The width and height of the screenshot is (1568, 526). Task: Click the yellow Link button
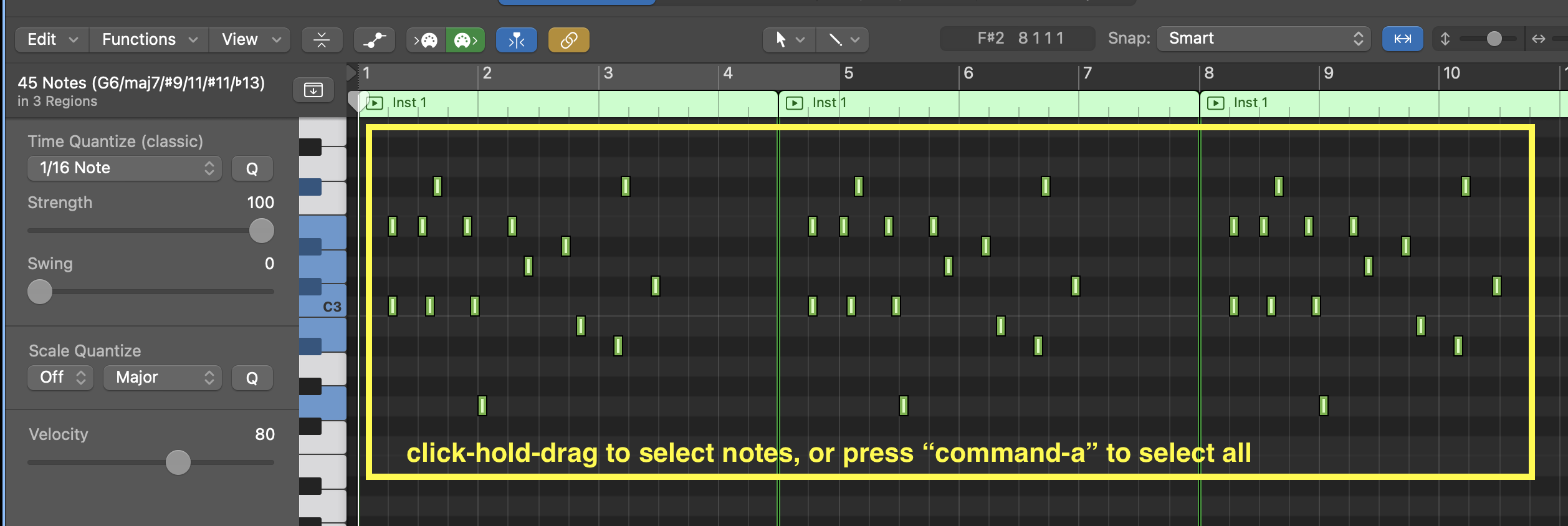click(x=568, y=40)
